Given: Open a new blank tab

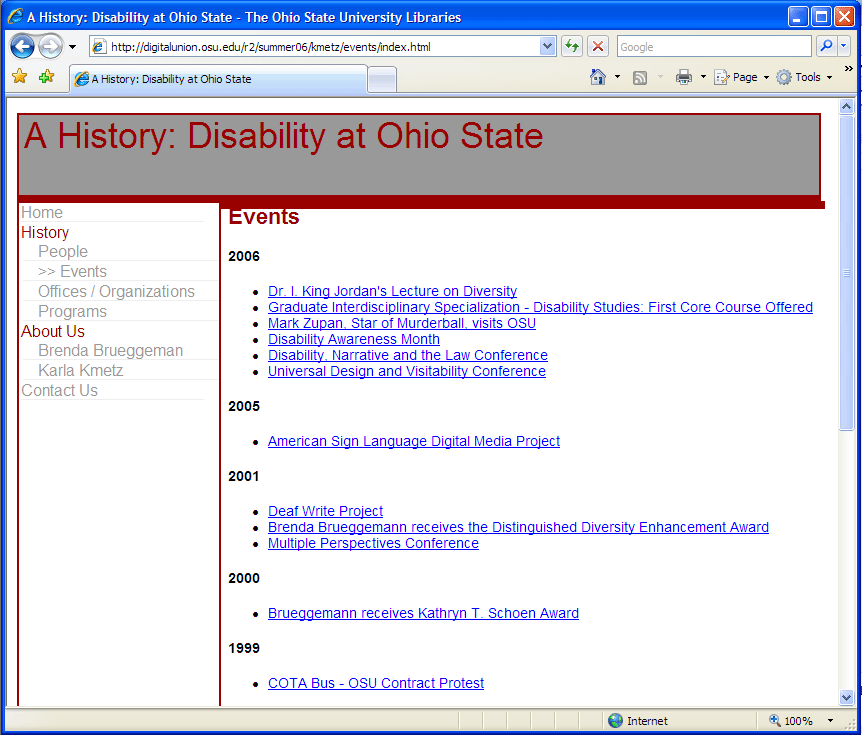Looking at the screenshot, I should pos(382,80).
